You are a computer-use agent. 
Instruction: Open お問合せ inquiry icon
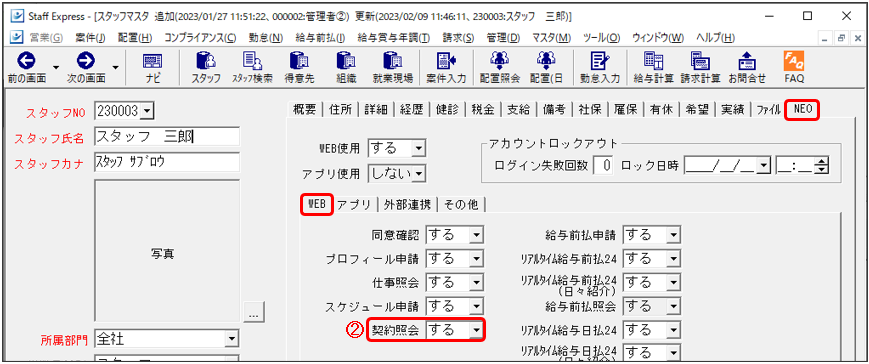click(x=747, y=67)
